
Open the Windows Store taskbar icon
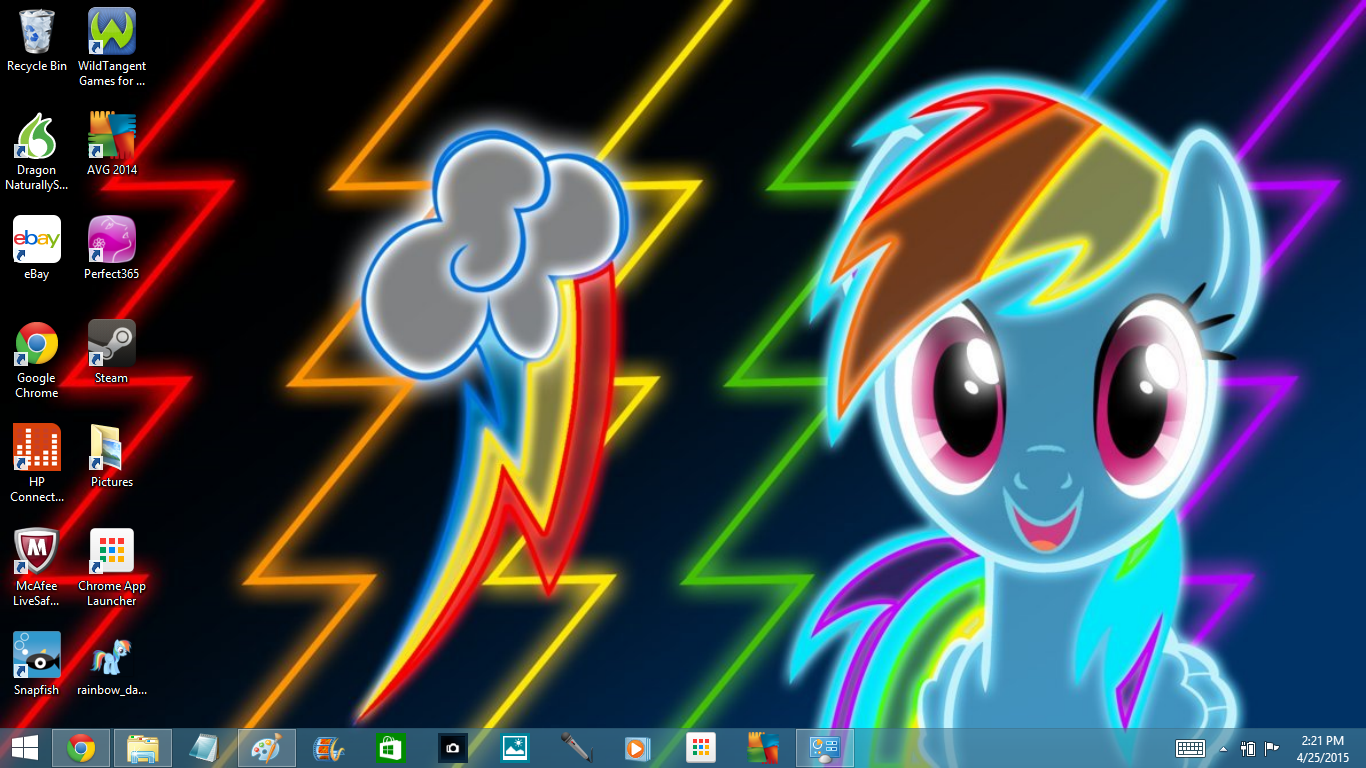point(390,748)
